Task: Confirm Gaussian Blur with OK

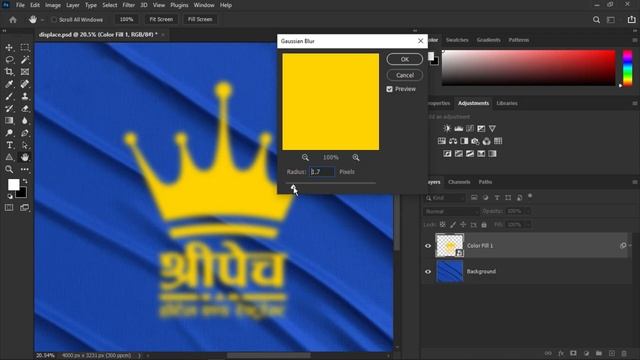Action: pyautogui.click(x=404, y=59)
